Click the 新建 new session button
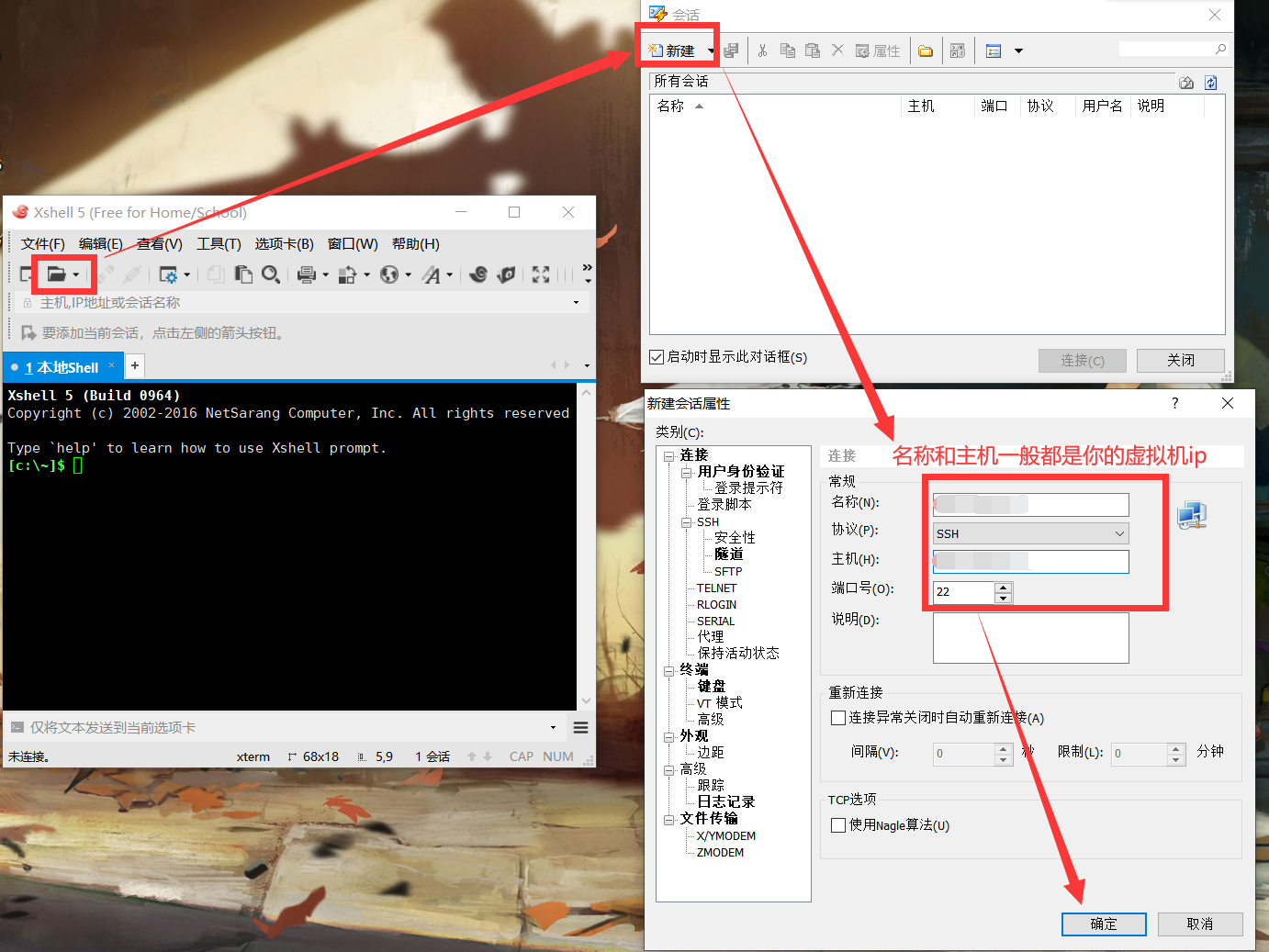The width and height of the screenshot is (1269, 952). [x=671, y=51]
